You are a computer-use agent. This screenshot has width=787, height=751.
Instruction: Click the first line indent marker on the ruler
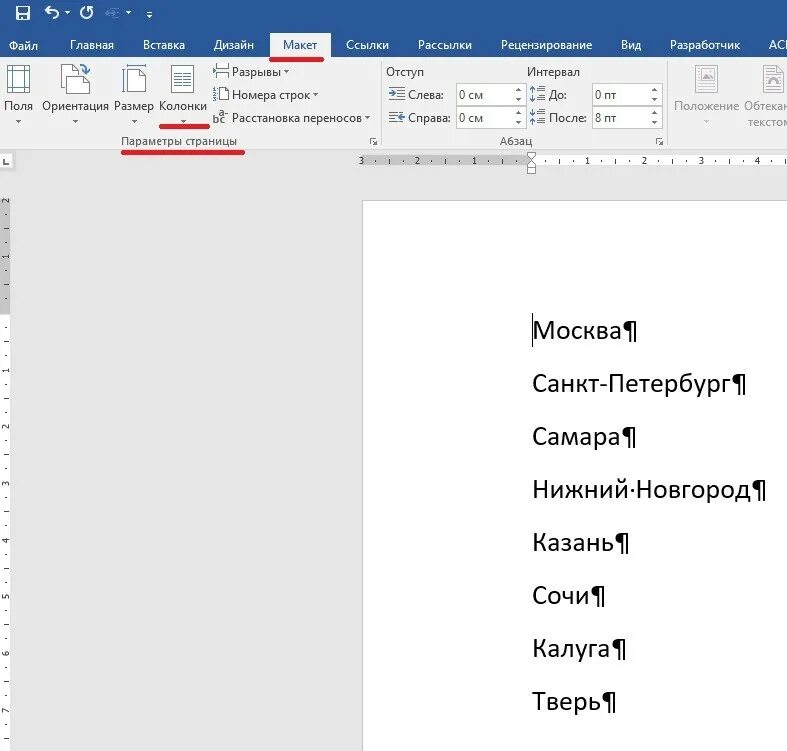click(x=531, y=156)
